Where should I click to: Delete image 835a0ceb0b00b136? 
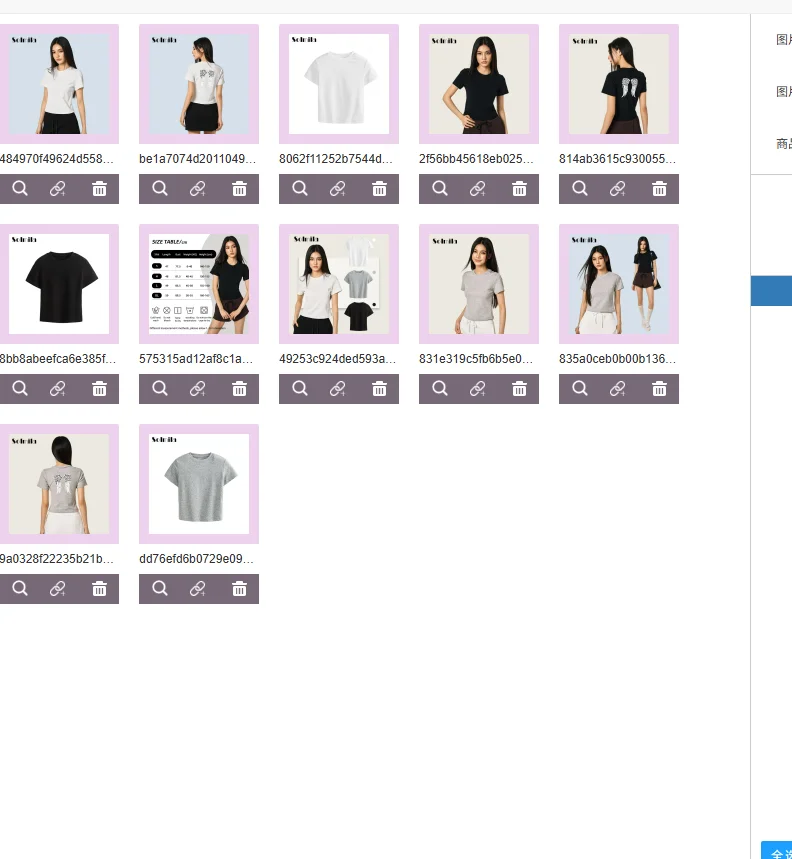[659, 389]
